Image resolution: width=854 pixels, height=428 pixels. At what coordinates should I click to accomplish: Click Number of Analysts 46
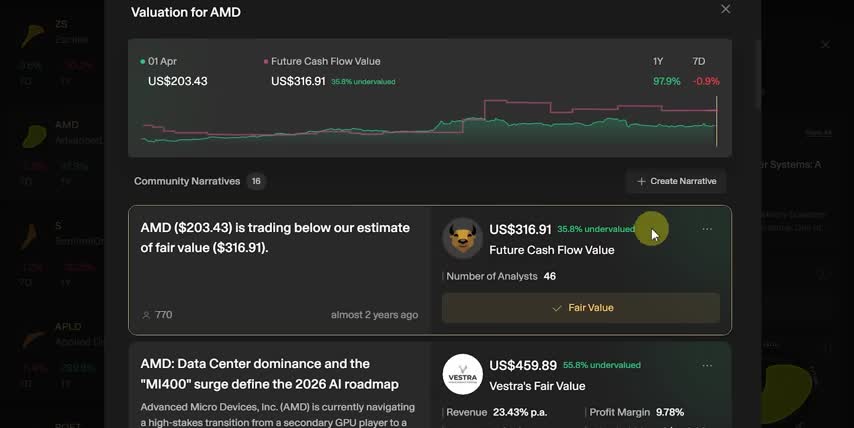[501, 277]
